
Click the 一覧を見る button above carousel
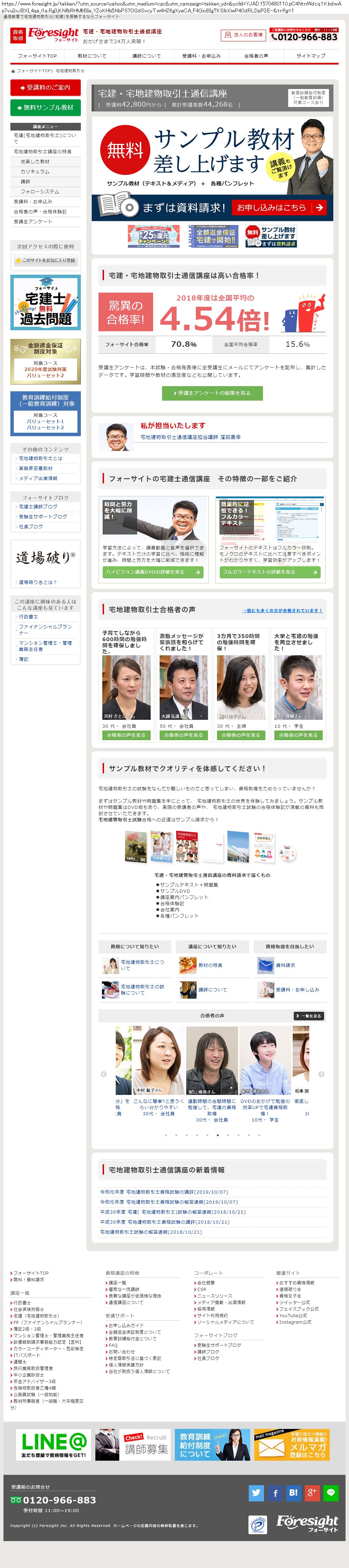308,1016
